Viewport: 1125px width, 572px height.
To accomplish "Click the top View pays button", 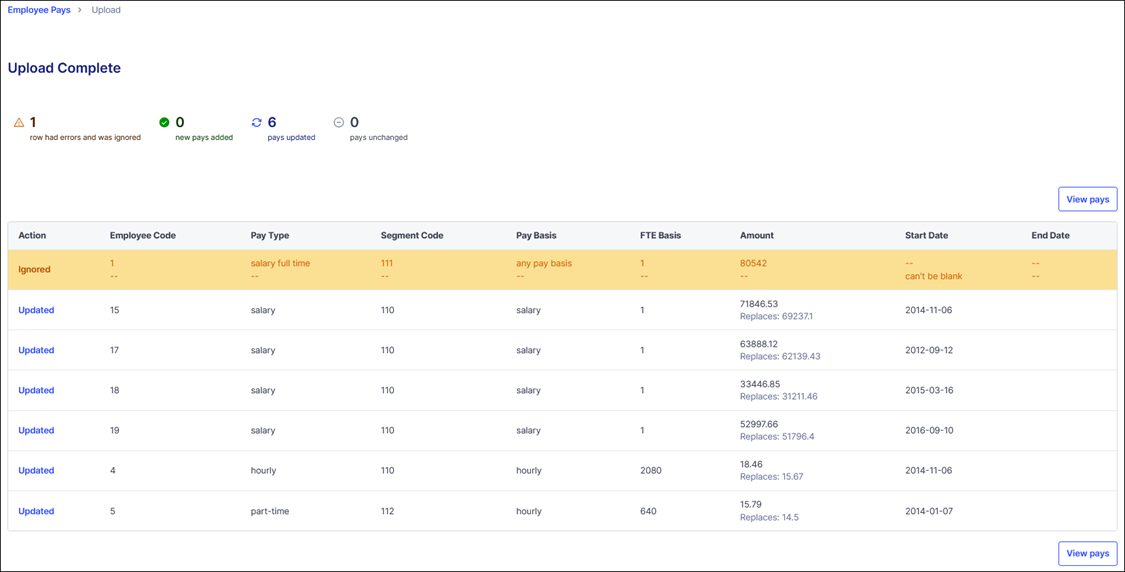I will tap(1087, 199).
